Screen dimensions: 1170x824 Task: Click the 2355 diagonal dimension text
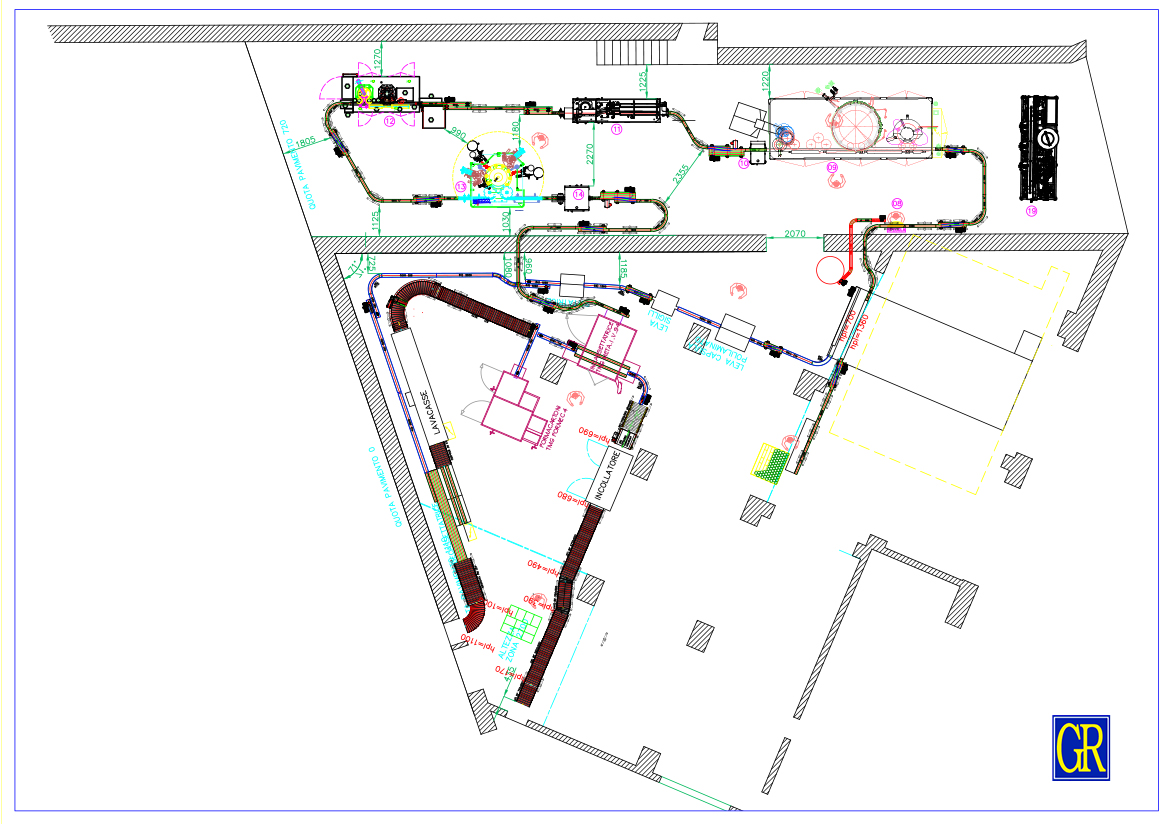[x=681, y=175]
